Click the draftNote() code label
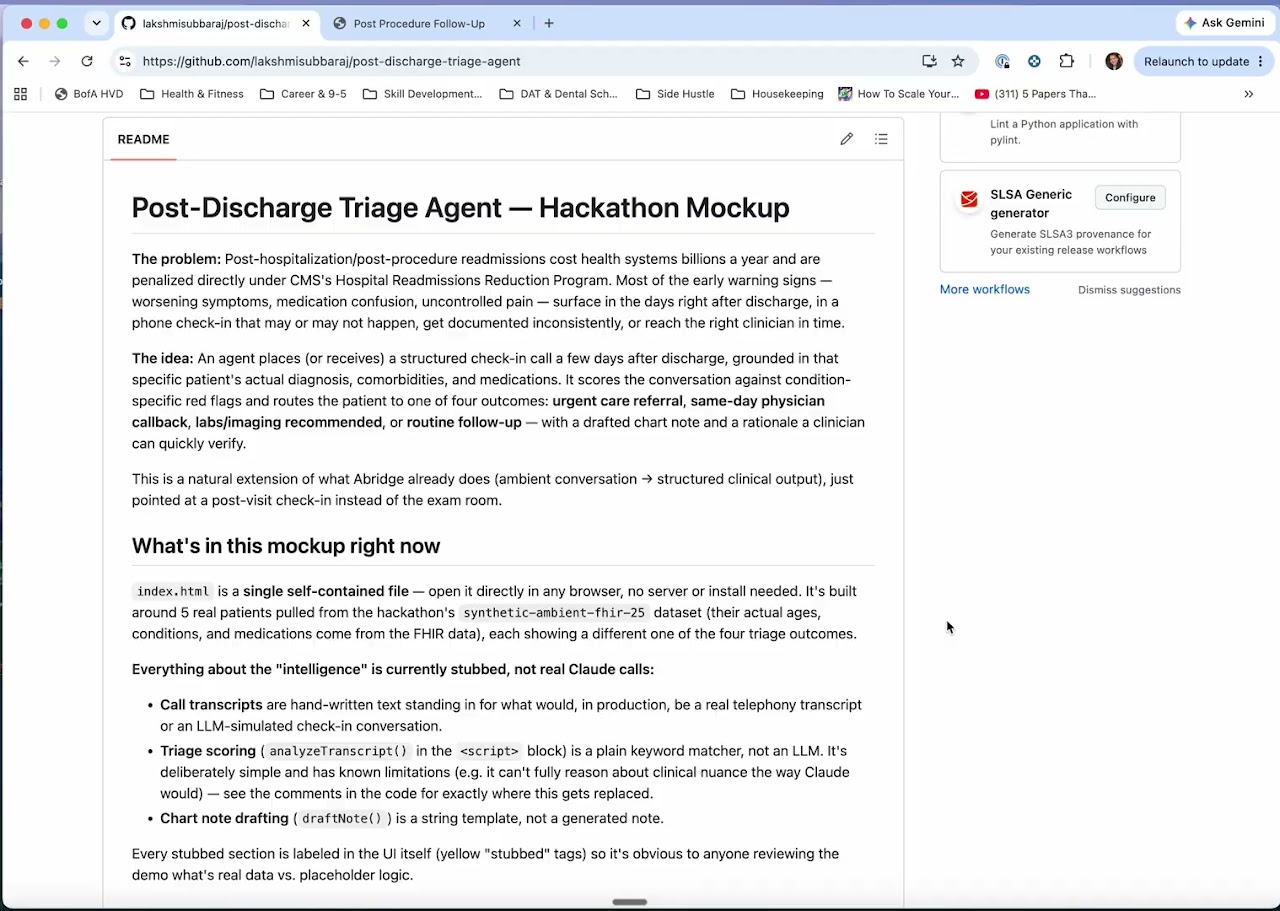Image resolution: width=1280 pixels, height=911 pixels. (x=342, y=818)
